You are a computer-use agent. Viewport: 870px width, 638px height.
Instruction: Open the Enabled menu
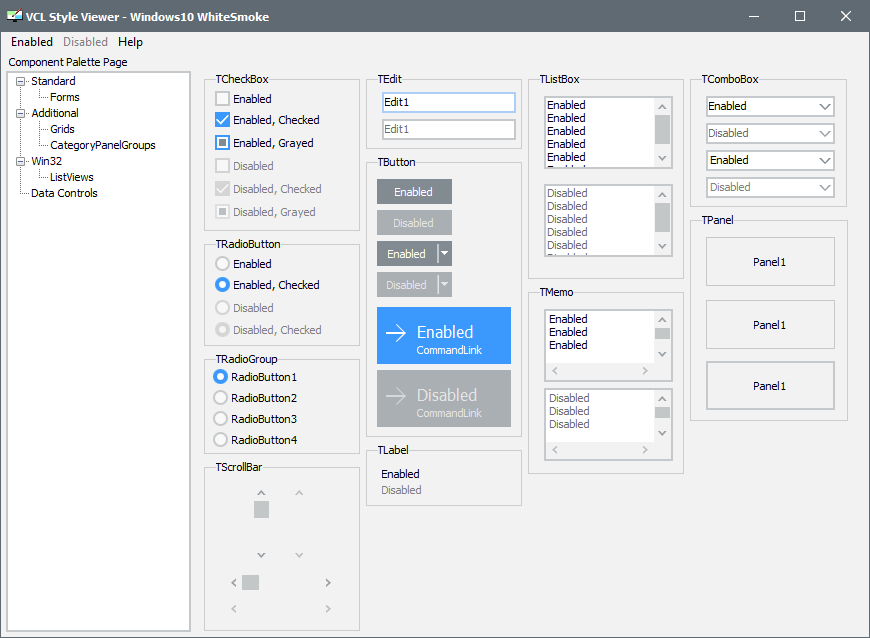click(32, 42)
